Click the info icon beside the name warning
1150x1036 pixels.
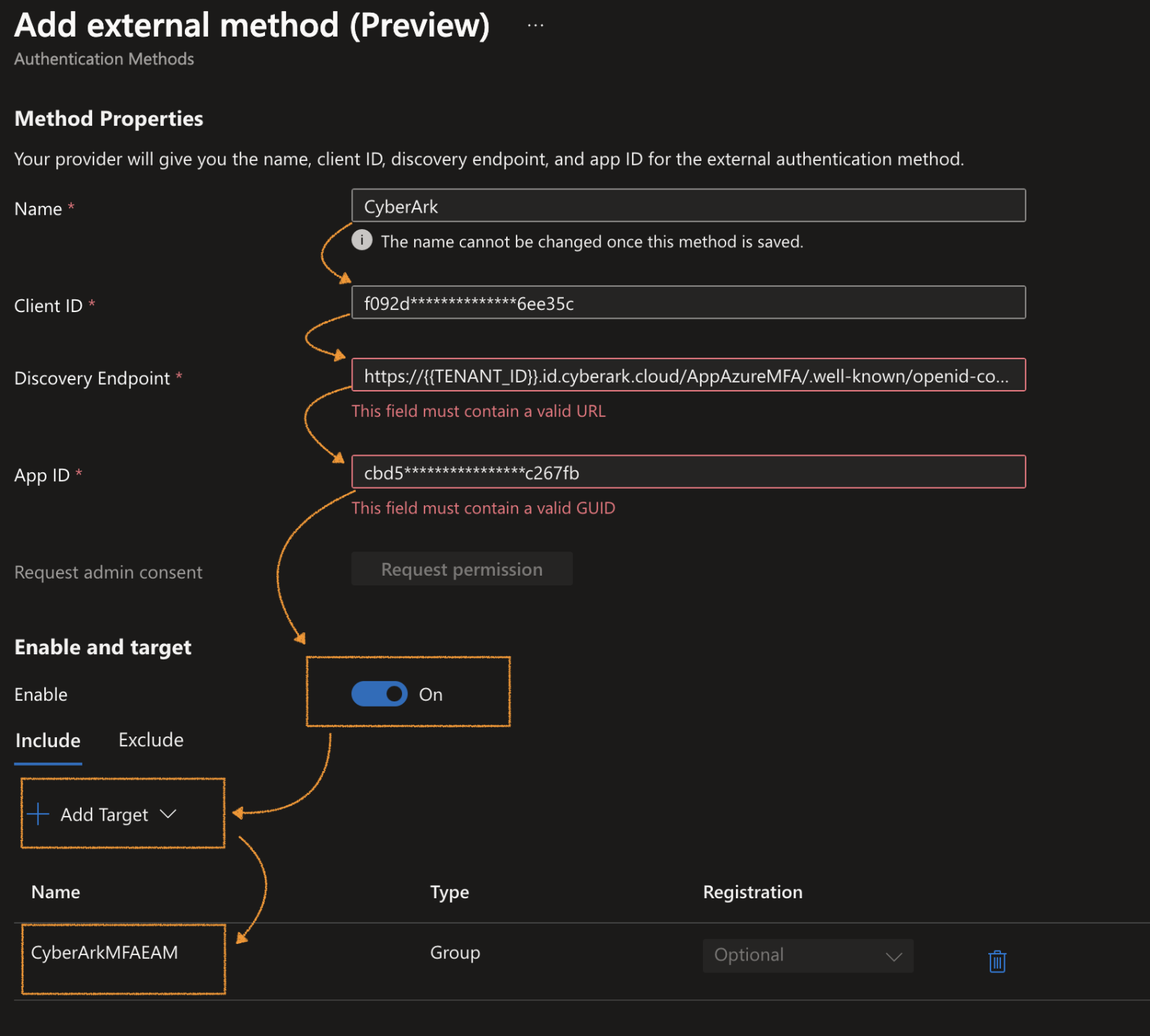[x=362, y=240]
